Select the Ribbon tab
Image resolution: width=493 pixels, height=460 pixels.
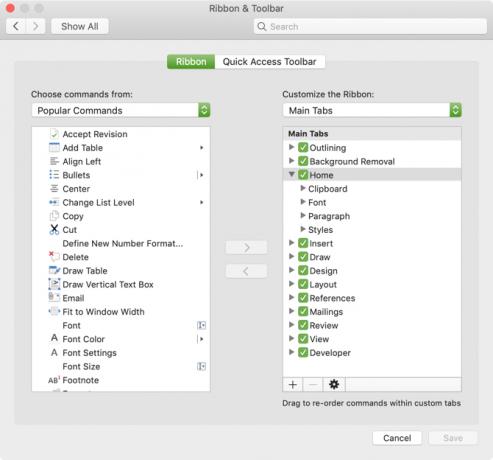pyautogui.click(x=191, y=62)
